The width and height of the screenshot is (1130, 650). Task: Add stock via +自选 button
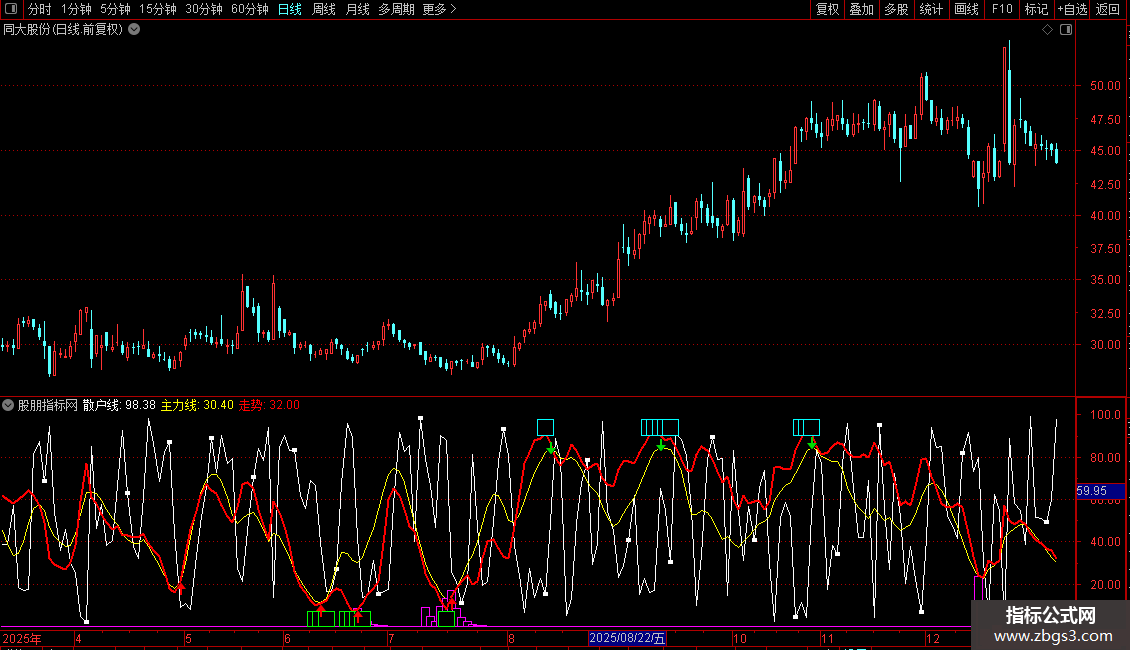tap(1072, 9)
